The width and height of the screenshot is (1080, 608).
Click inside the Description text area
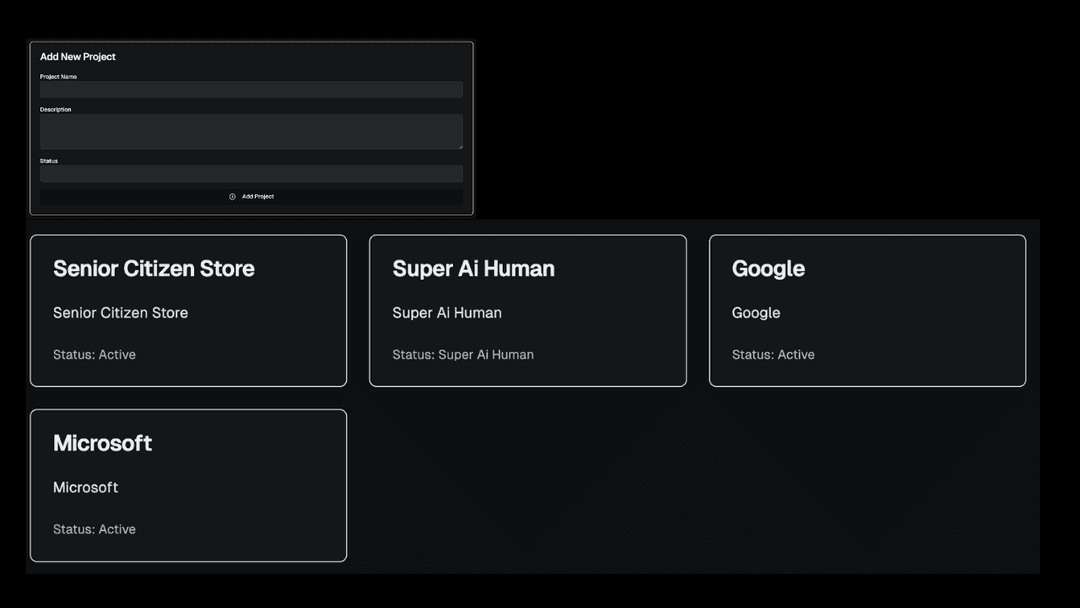coord(251,131)
